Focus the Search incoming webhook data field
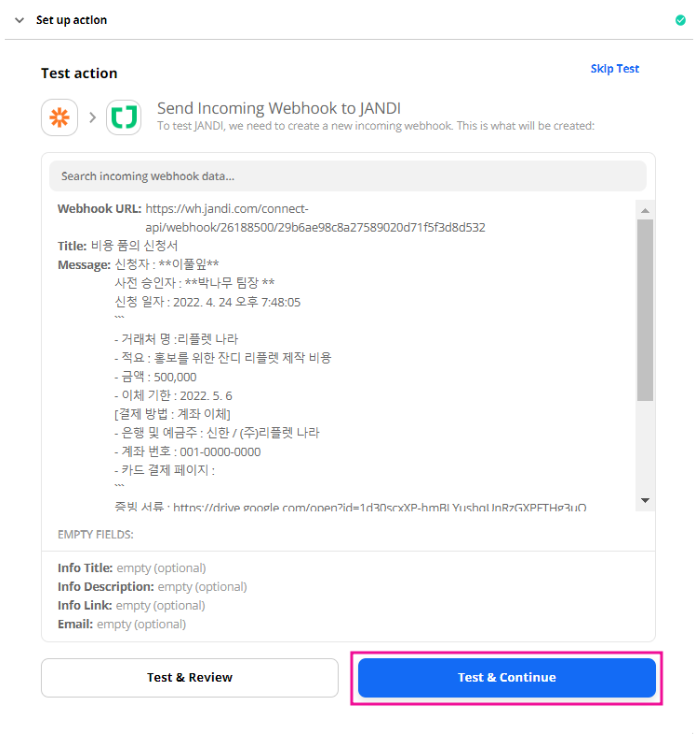 coord(347,176)
